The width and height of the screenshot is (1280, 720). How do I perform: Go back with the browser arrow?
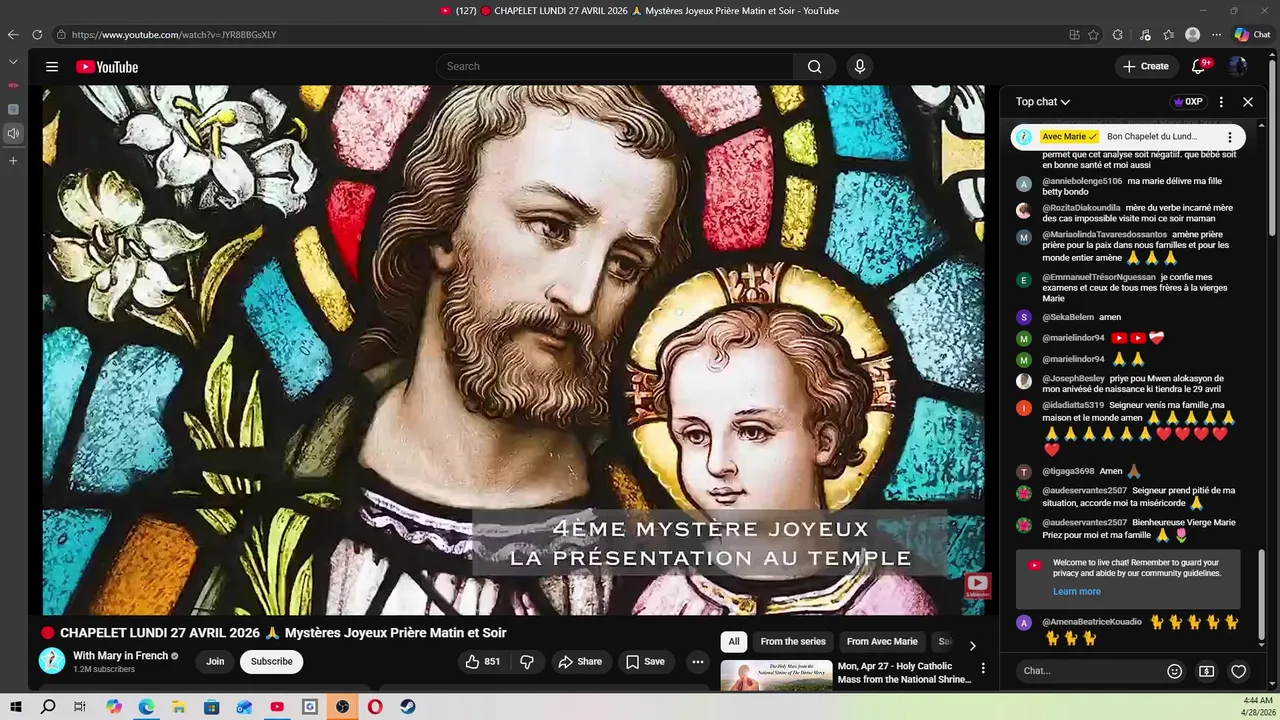pyautogui.click(x=13, y=35)
